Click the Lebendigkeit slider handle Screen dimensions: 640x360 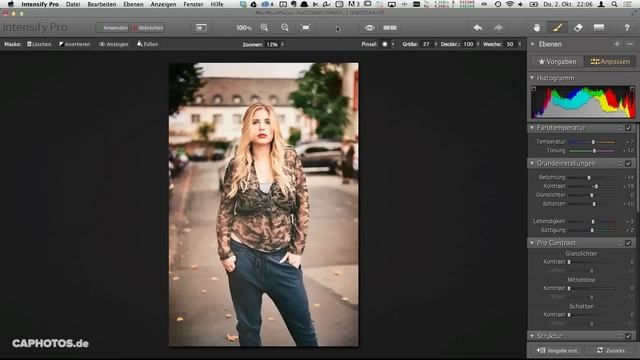click(593, 222)
